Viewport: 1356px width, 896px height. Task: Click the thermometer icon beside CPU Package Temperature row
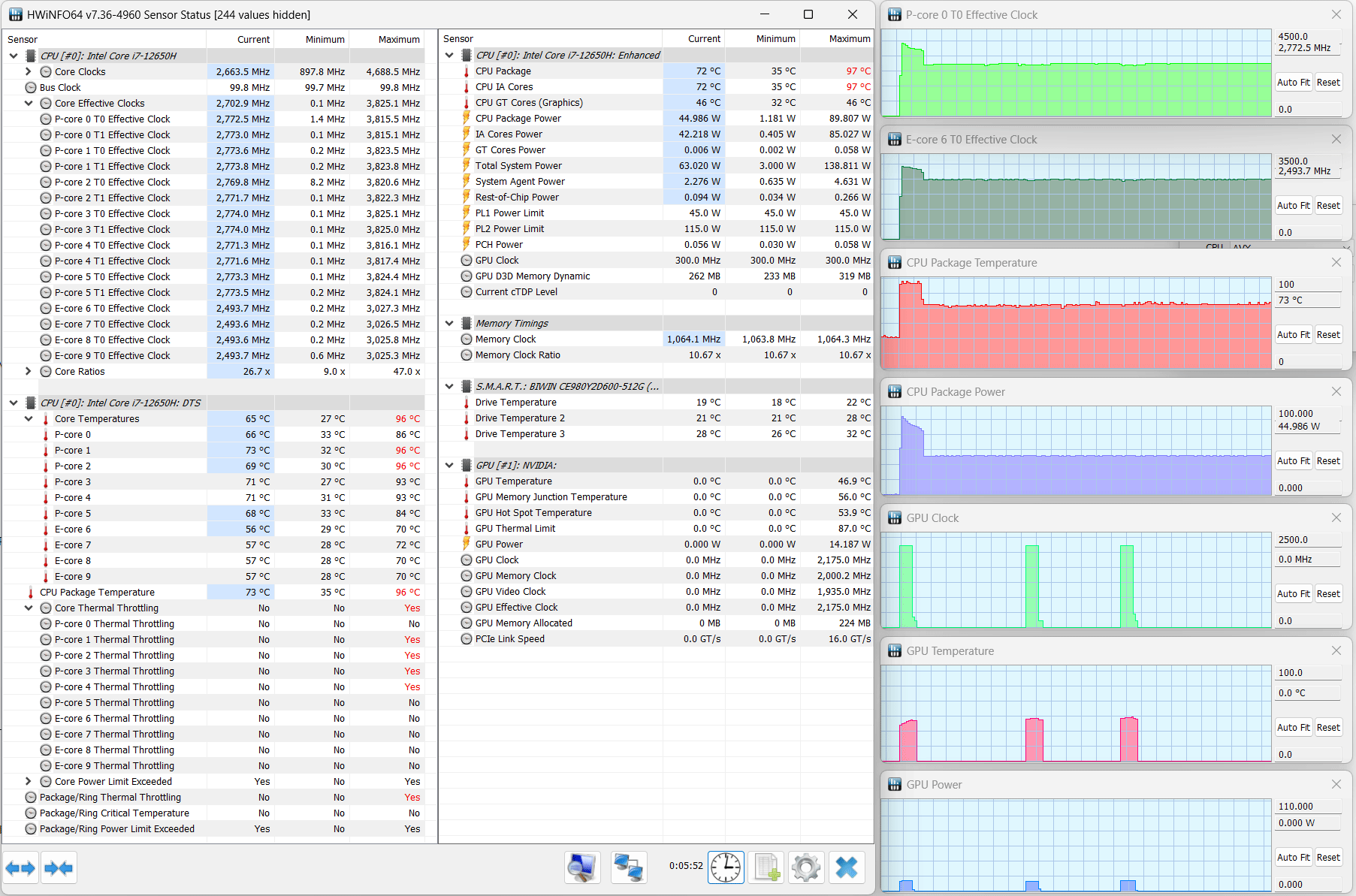[x=31, y=593]
